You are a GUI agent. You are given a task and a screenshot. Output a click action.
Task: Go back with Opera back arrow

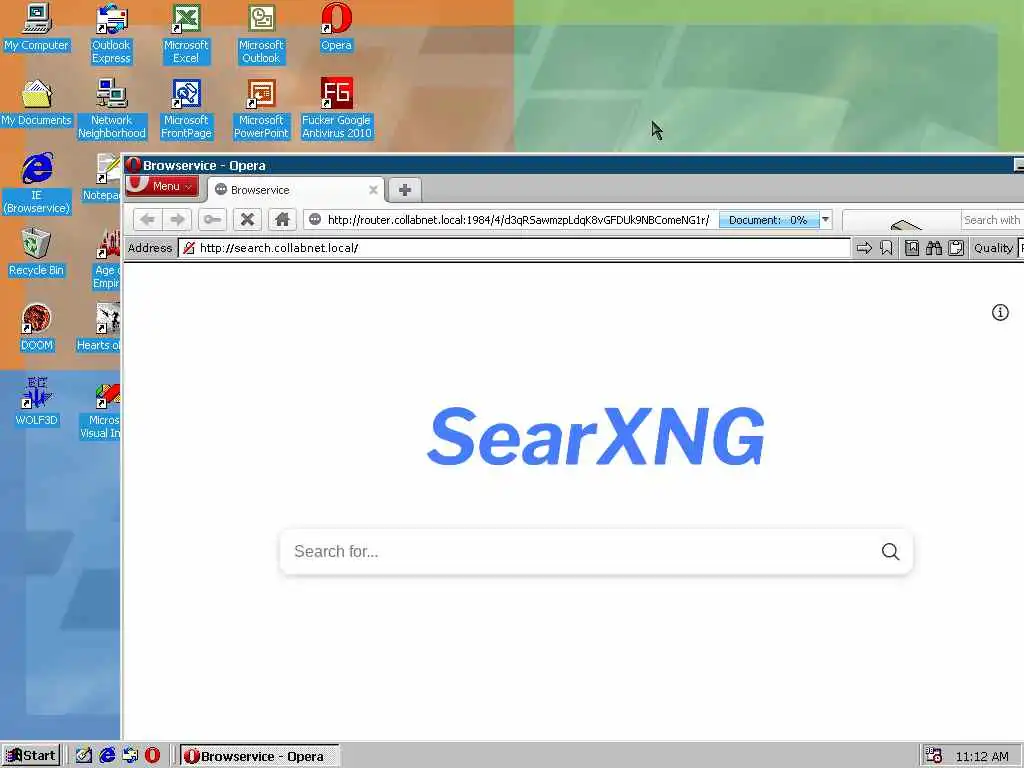[148, 219]
